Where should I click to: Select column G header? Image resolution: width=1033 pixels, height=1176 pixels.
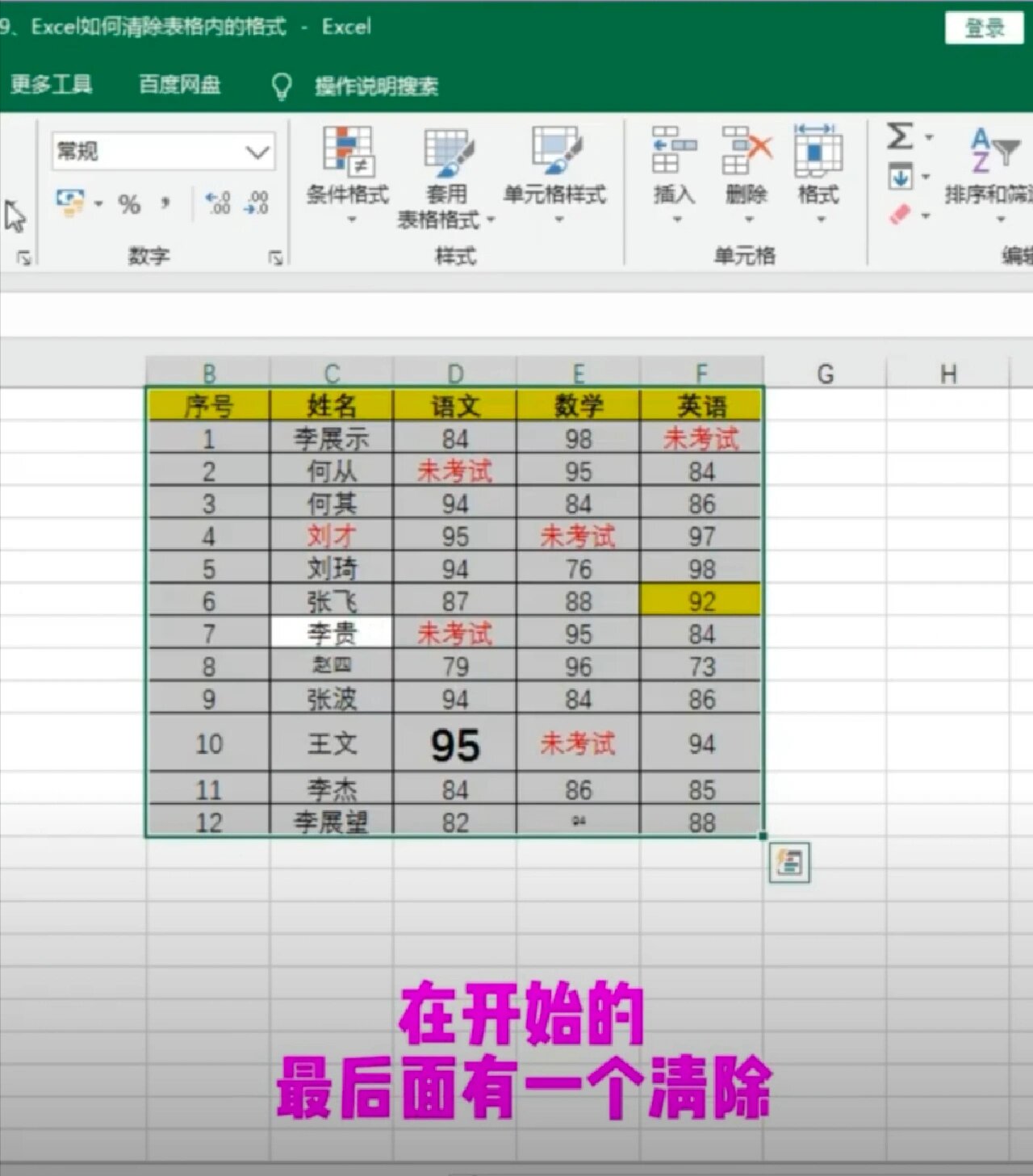(825, 374)
